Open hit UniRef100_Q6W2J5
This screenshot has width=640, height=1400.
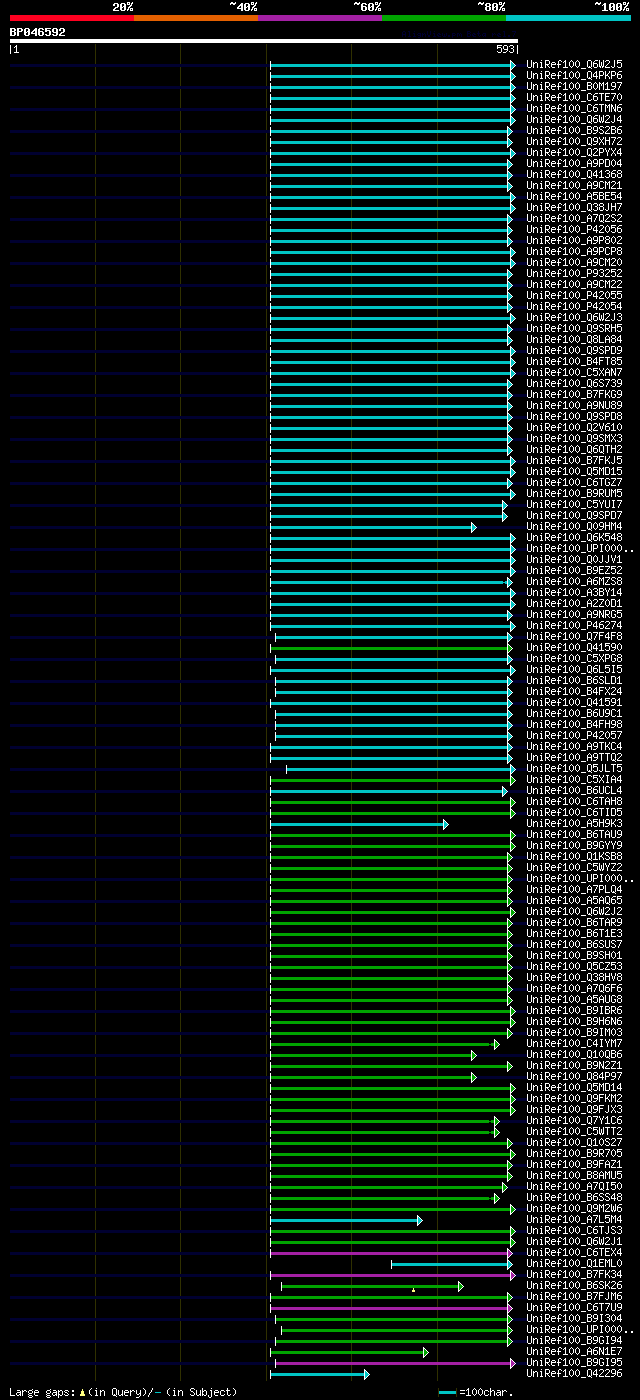(x=574, y=64)
